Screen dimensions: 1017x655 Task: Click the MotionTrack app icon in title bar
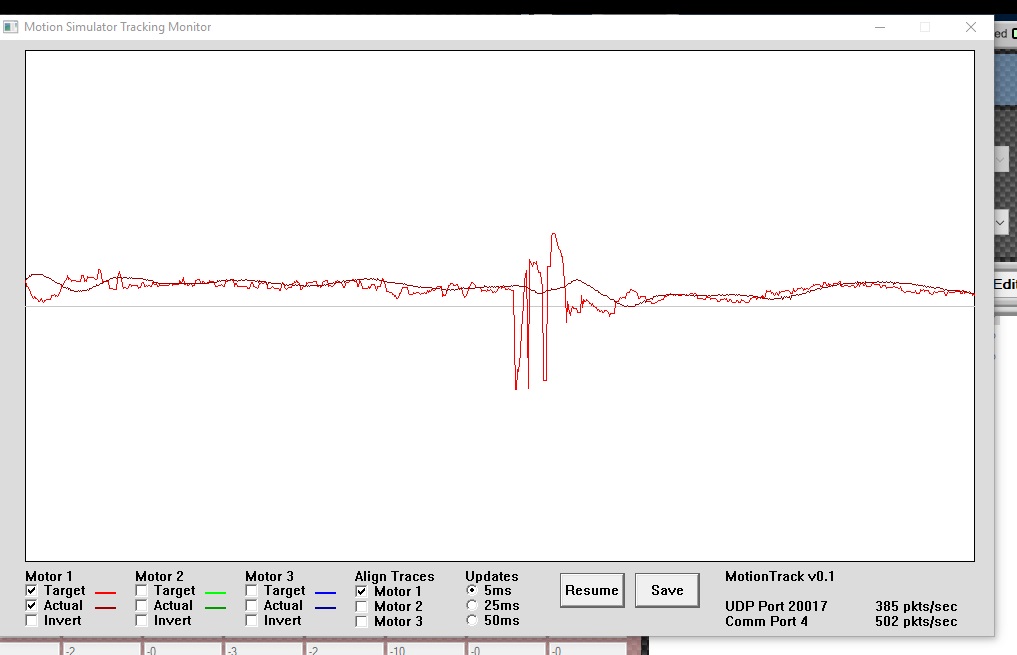(11, 27)
